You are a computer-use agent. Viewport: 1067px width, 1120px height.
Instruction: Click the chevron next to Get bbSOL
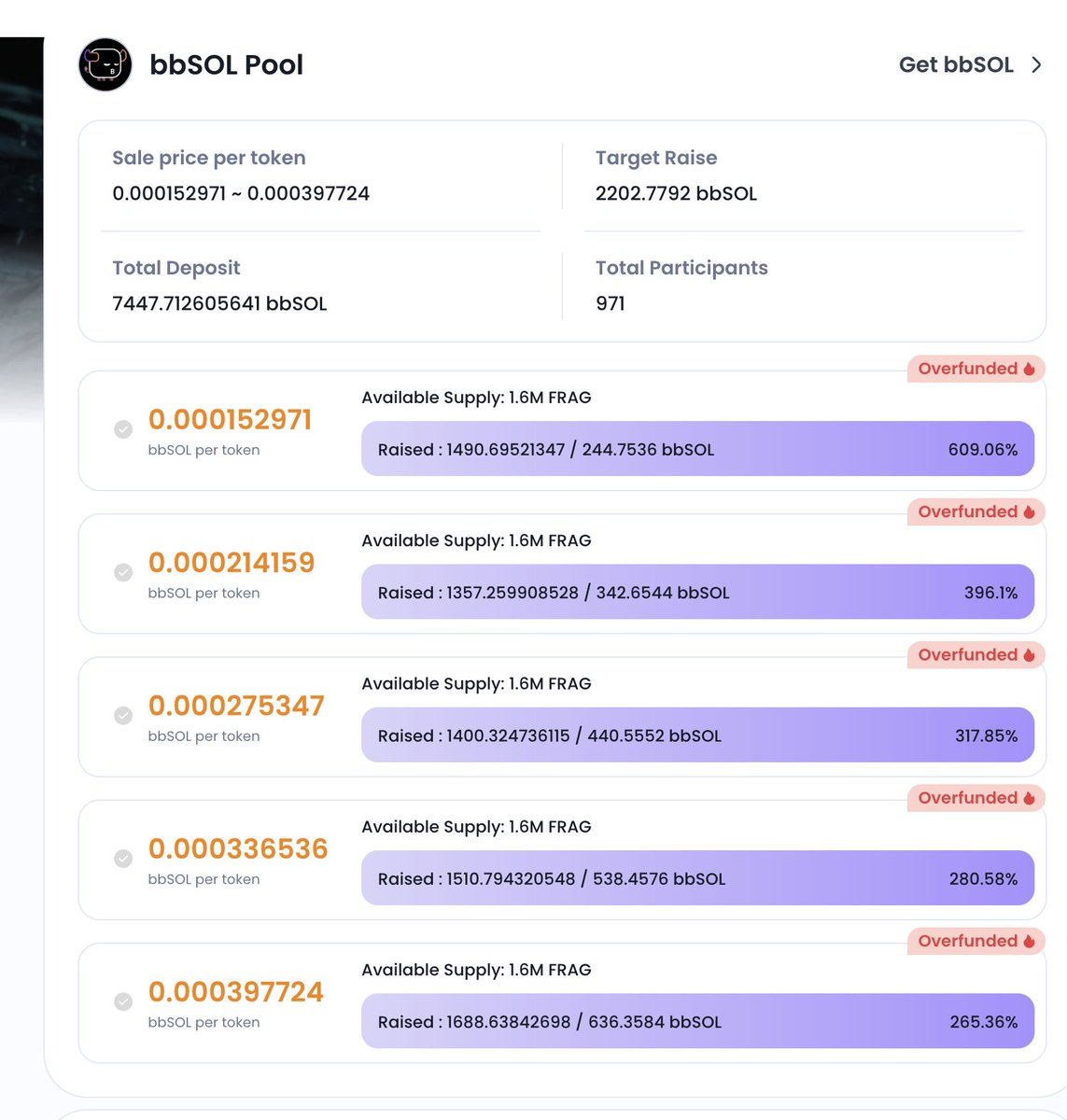(x=1036, y=64)
